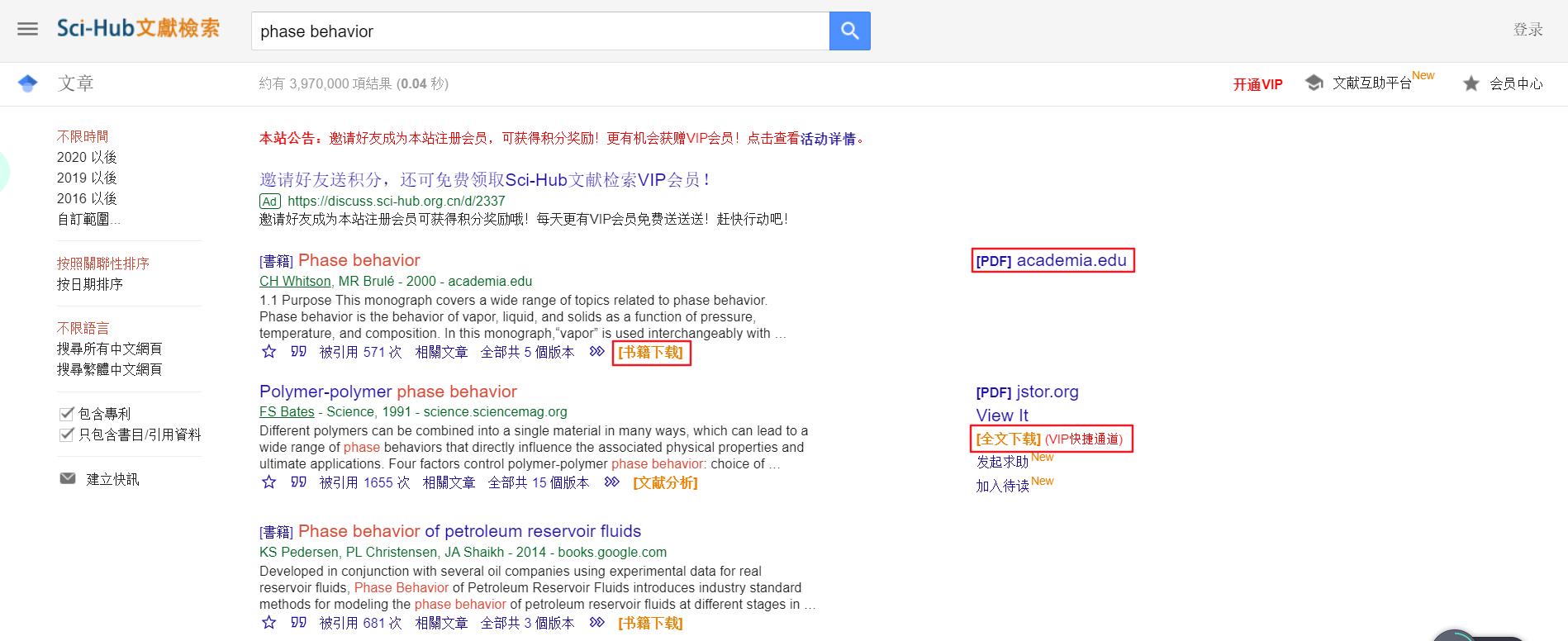
Task: Open 相關文章 for Whitson result
Action: click(441, 352)
